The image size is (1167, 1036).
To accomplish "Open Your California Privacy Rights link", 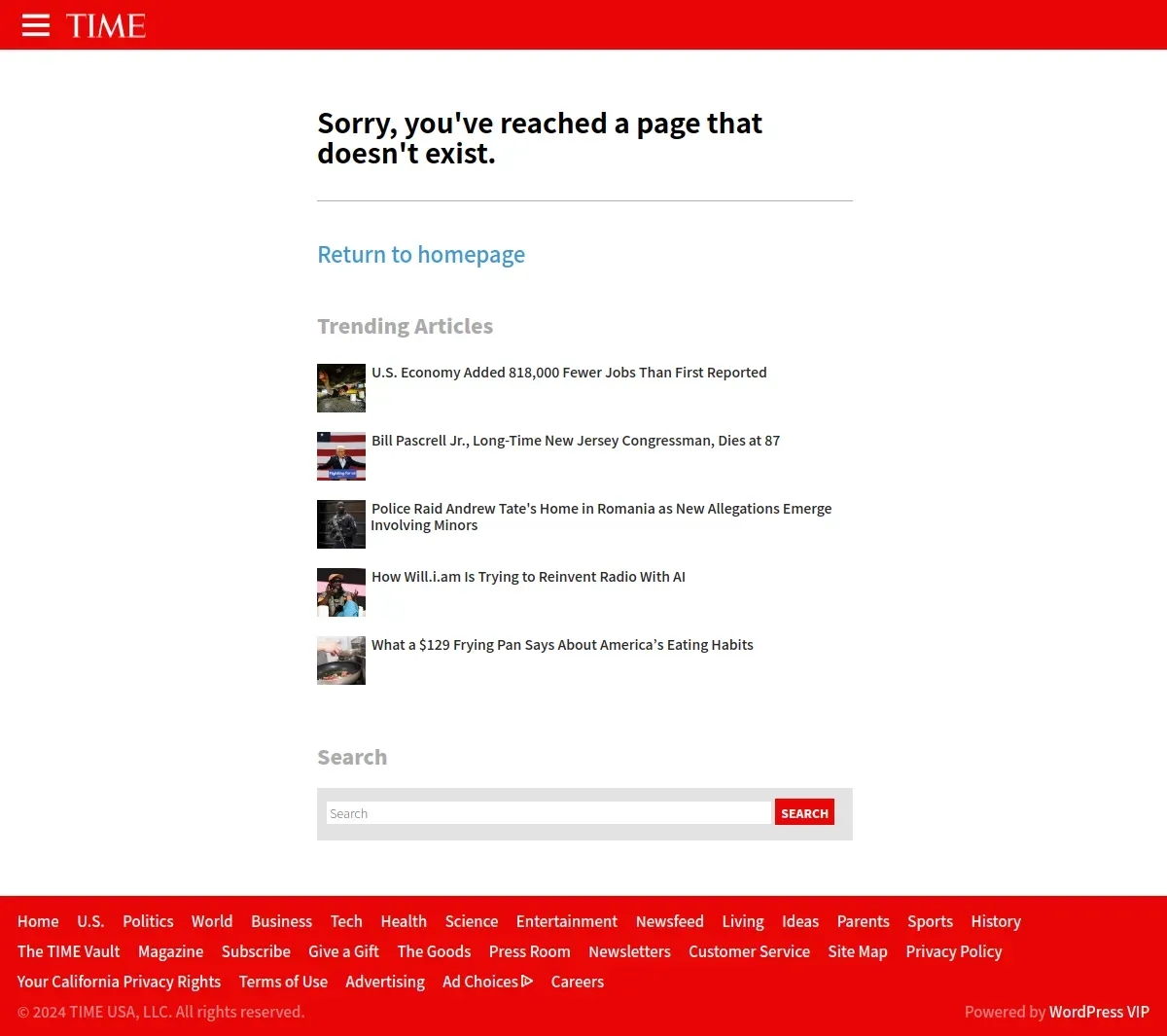I will tap(120, 982).
